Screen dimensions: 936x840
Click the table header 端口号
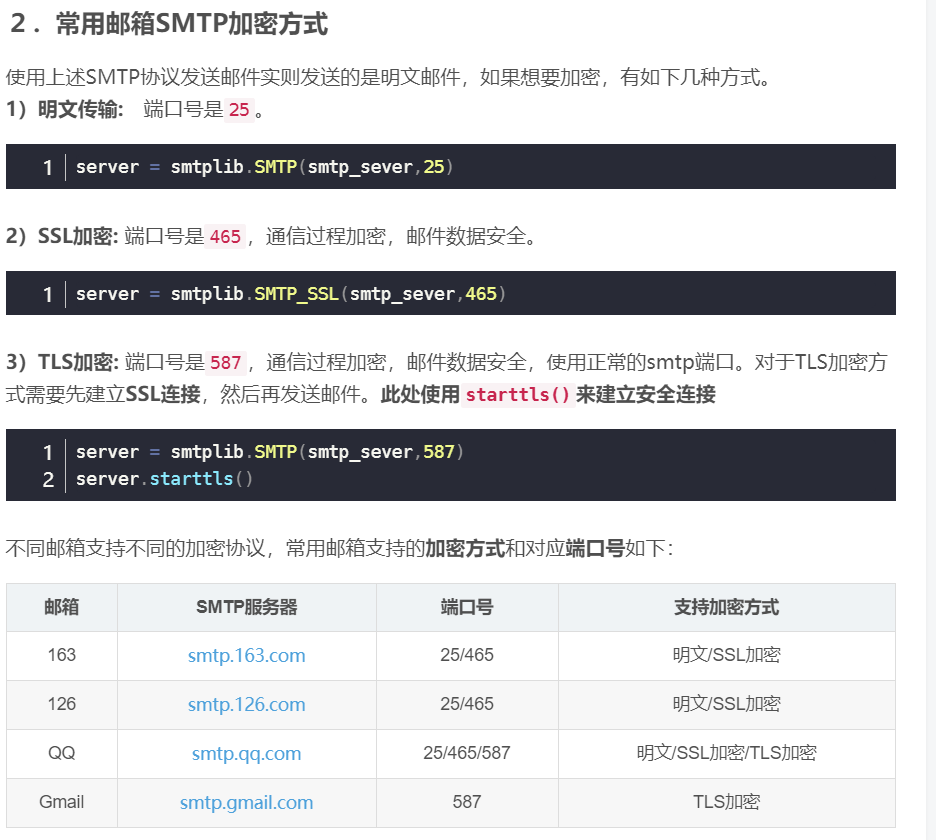pos(467,607)
